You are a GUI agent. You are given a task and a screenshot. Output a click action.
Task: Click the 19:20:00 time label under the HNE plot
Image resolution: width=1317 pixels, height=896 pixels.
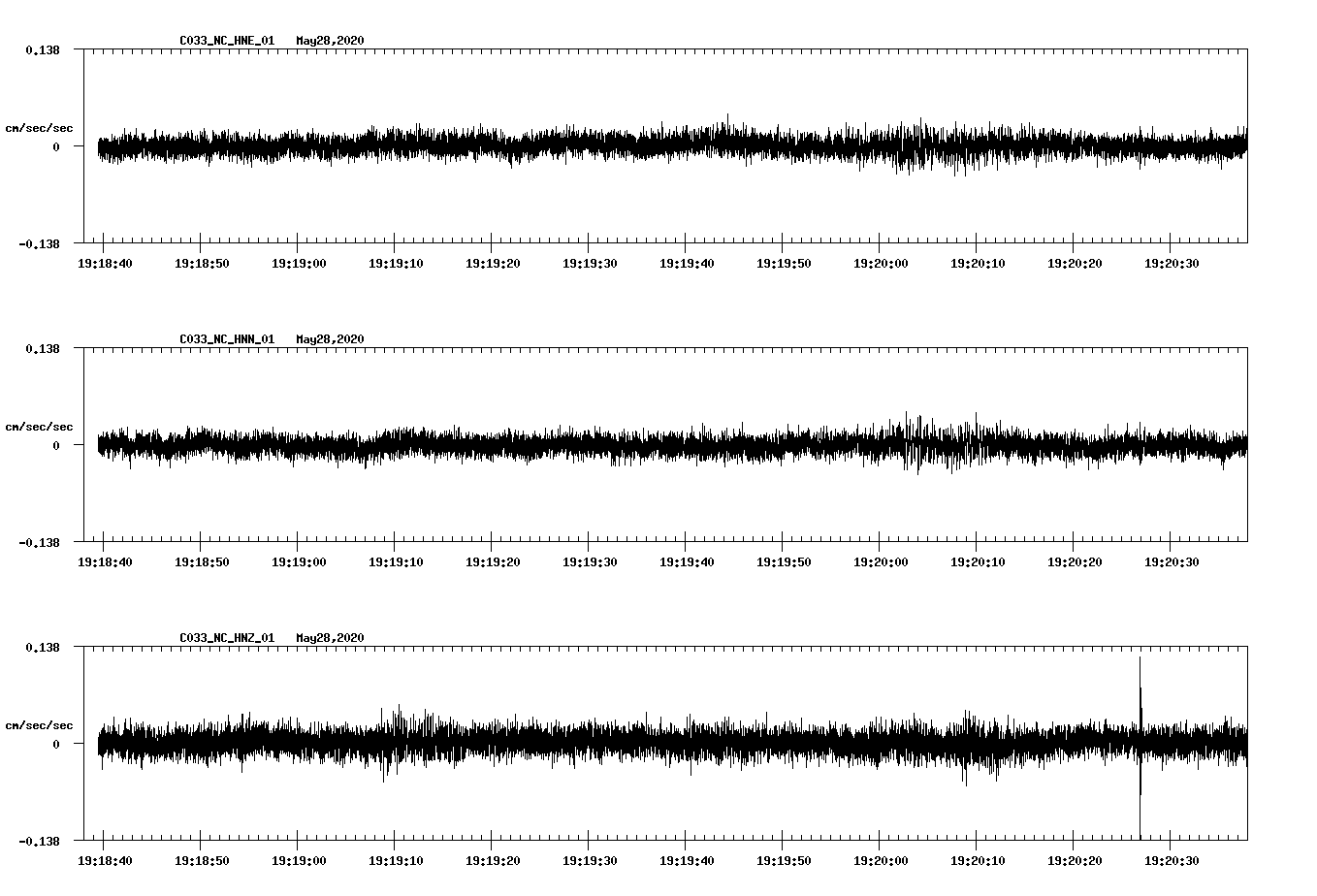[881, 263]
